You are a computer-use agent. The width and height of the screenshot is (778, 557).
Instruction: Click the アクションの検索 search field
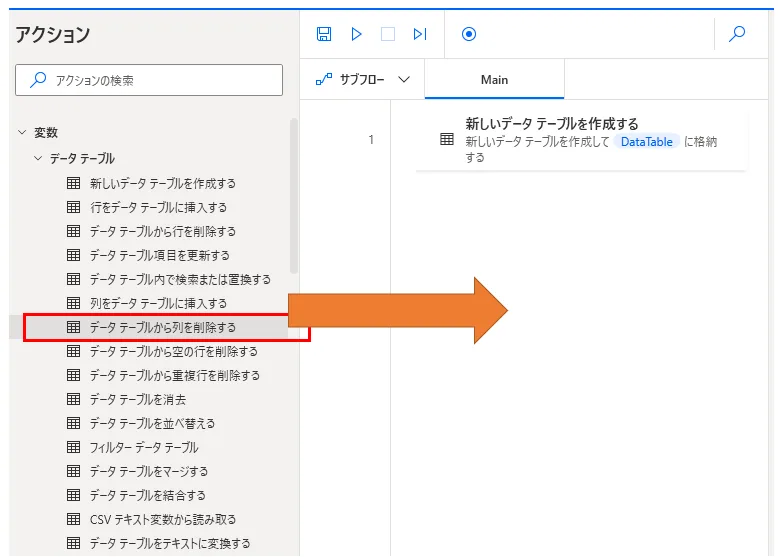[x=149, y=80]
